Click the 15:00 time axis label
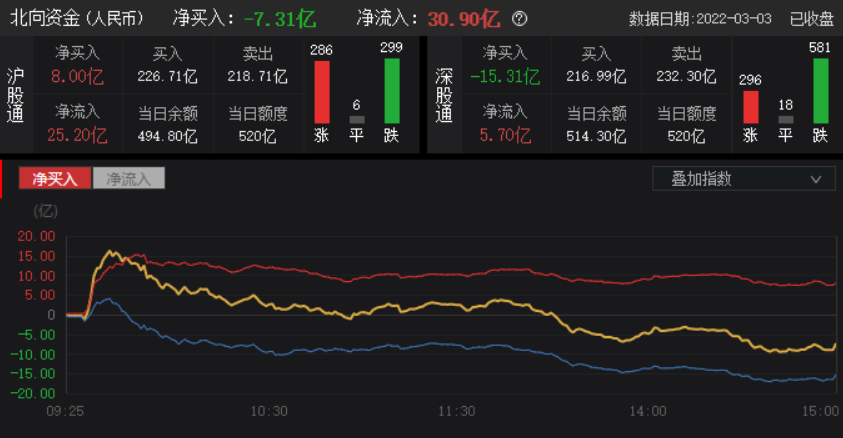Image resolution: width=843 pixels, height=438 pixels. click(820, 411)
